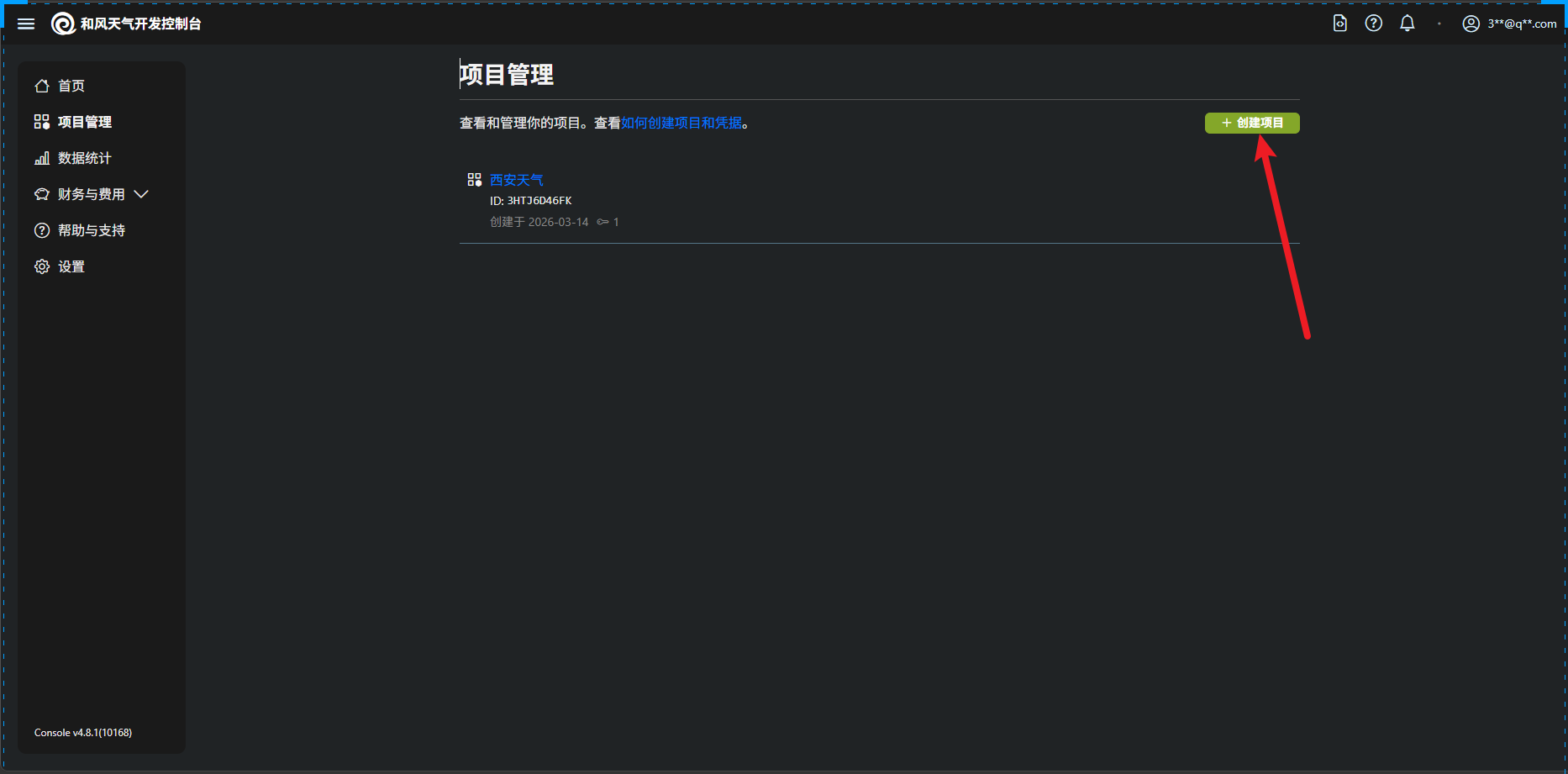
Task: Click the key credentials icon under 西安天气
Action: click(x=602, y=222)
